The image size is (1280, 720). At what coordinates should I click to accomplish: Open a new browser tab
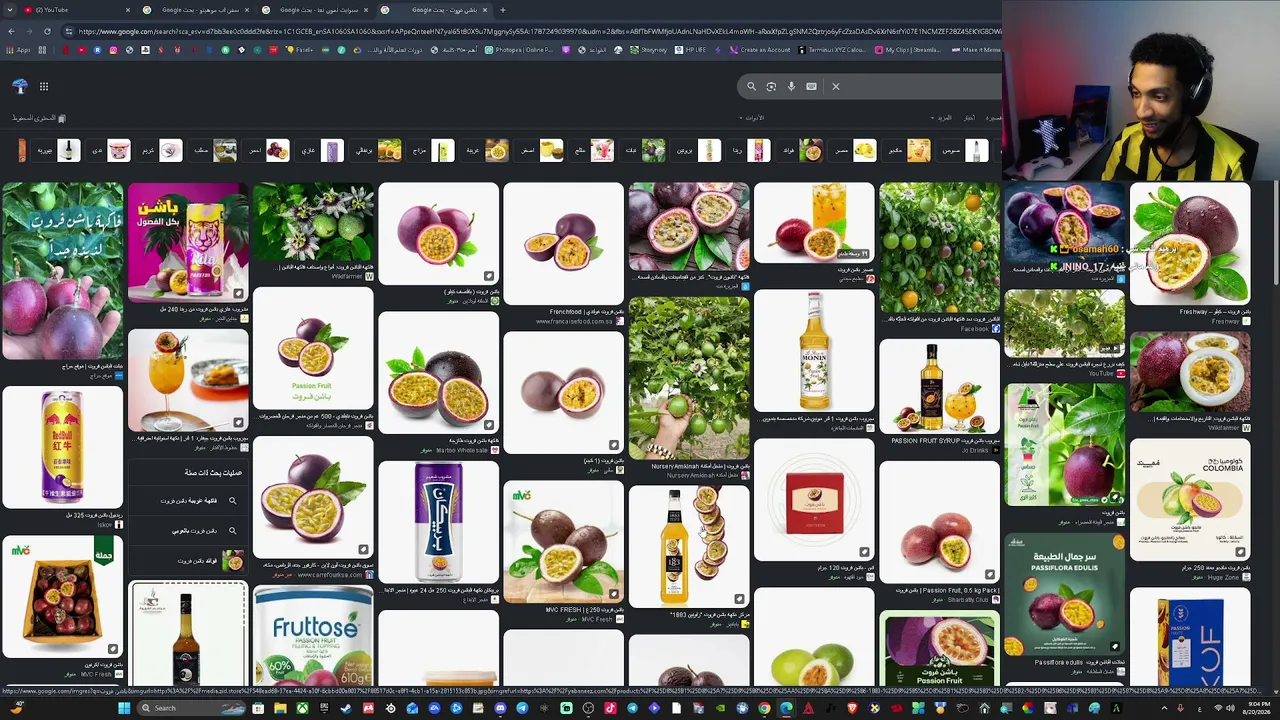[x=502, y=10]
